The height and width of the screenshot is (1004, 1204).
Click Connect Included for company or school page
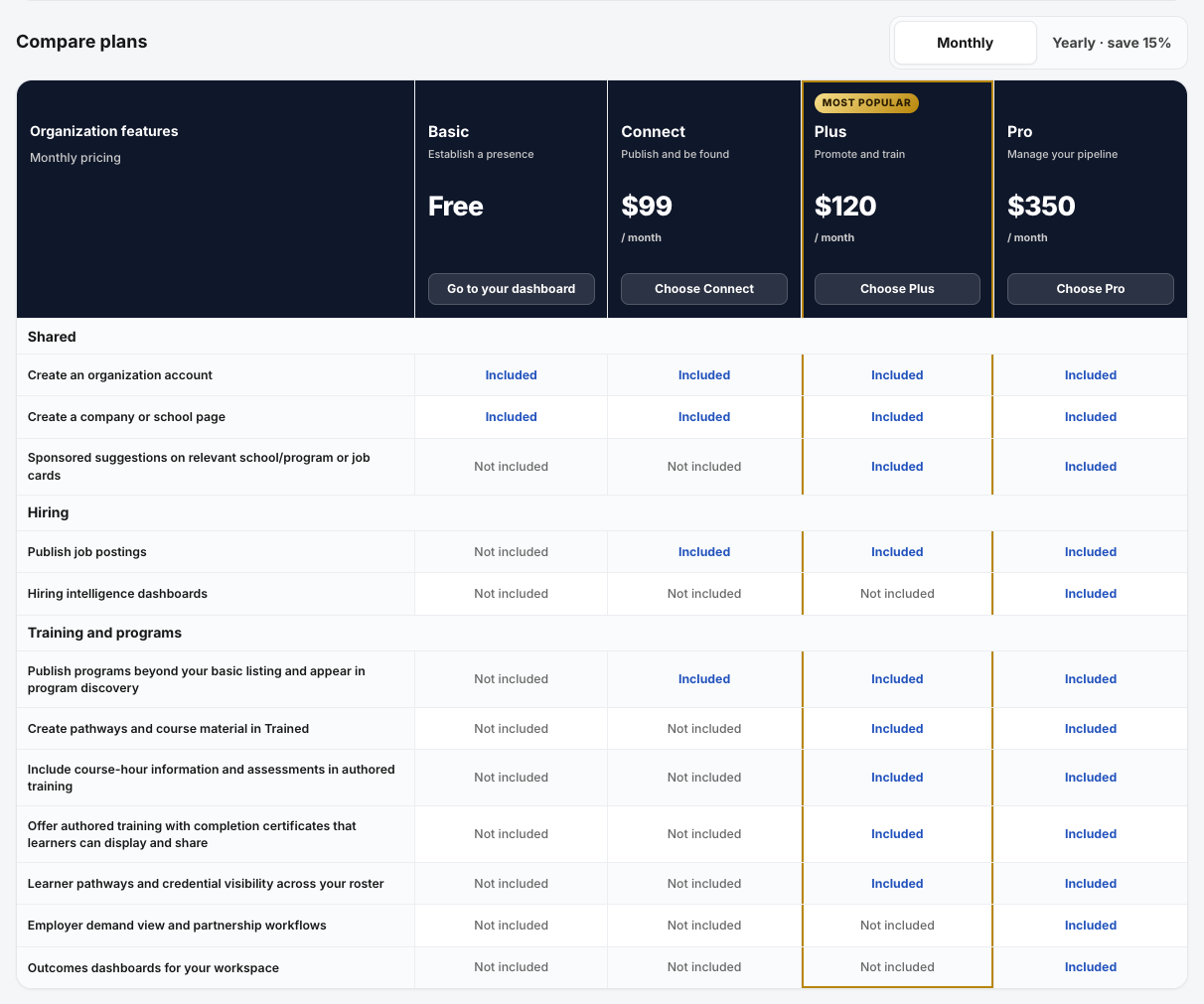(704, 417)
